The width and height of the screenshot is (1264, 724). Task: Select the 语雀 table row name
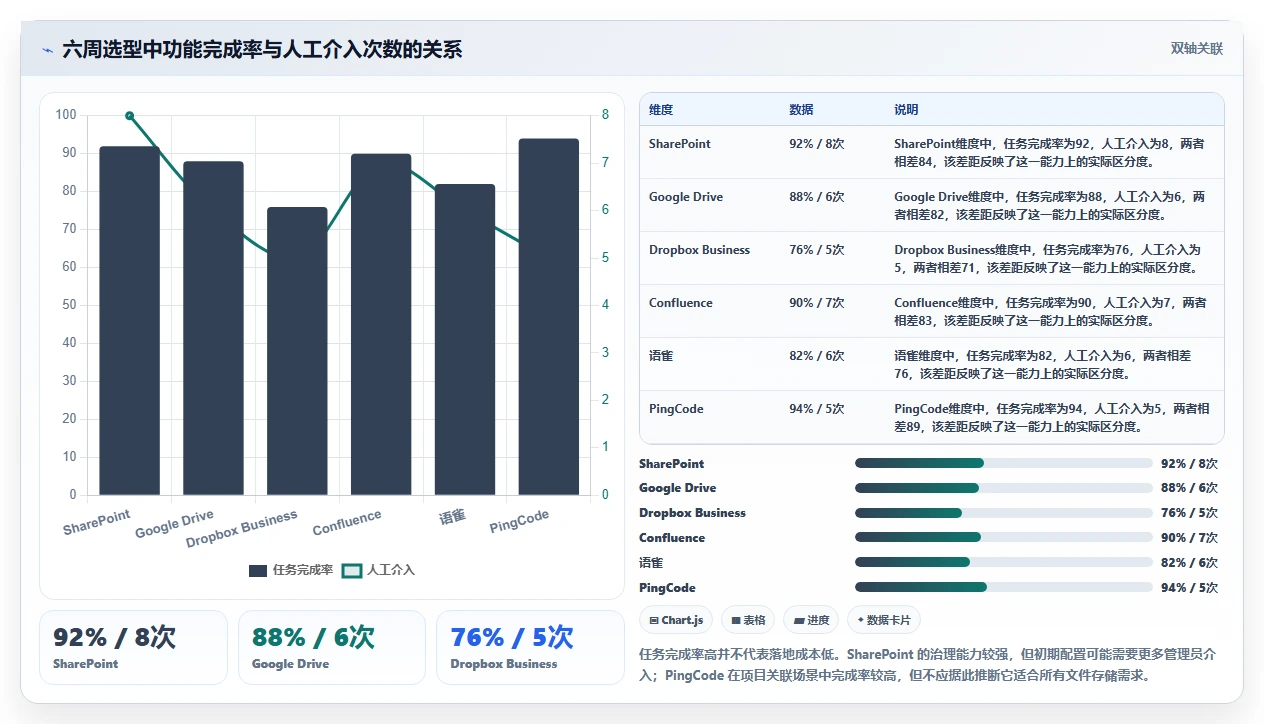(x=661, y=356)
